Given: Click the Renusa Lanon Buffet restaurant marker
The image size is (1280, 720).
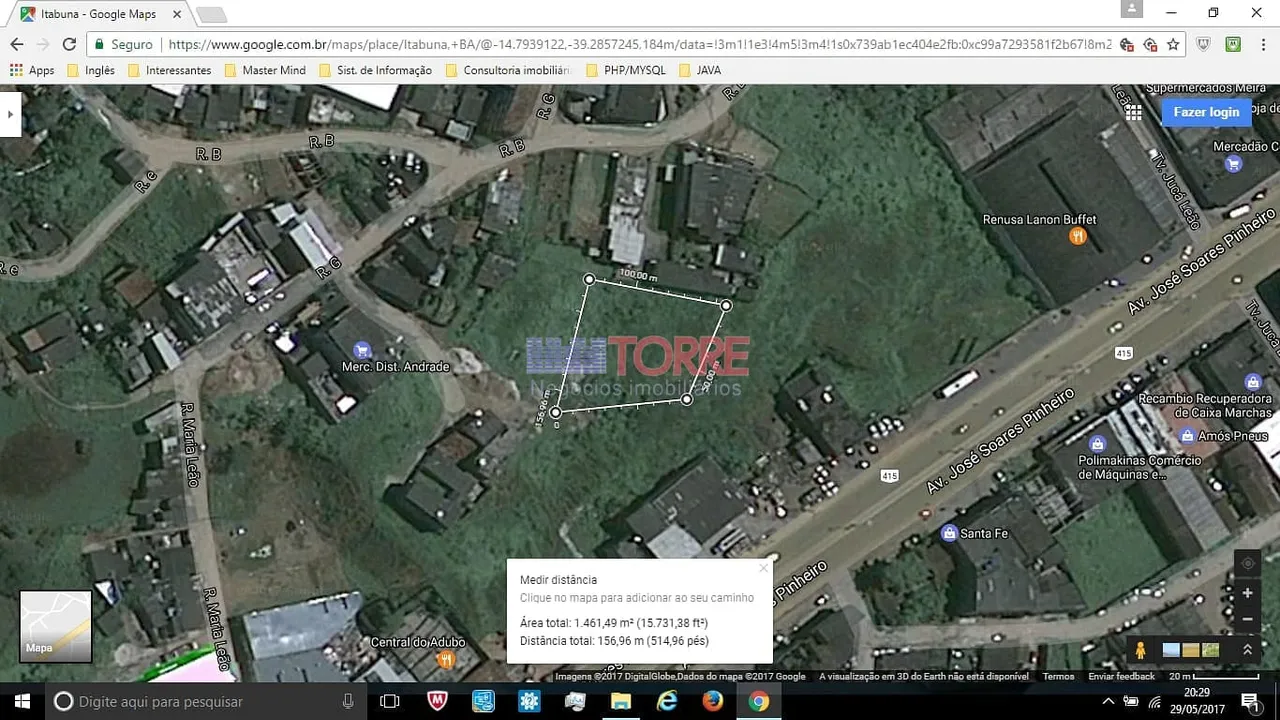Looking at the screenshot, I should [1077, 236].
